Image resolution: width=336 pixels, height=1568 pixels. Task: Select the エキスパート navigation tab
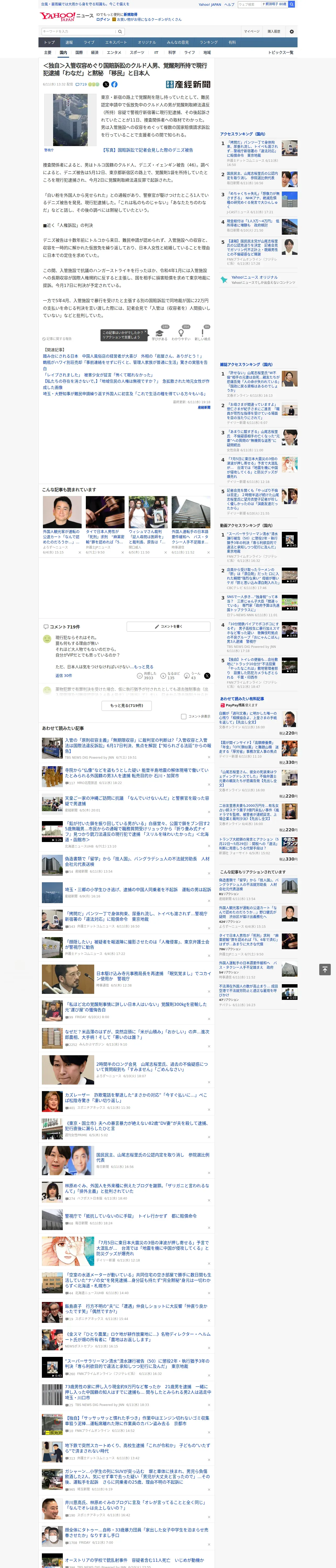click(x=116, y=42)
